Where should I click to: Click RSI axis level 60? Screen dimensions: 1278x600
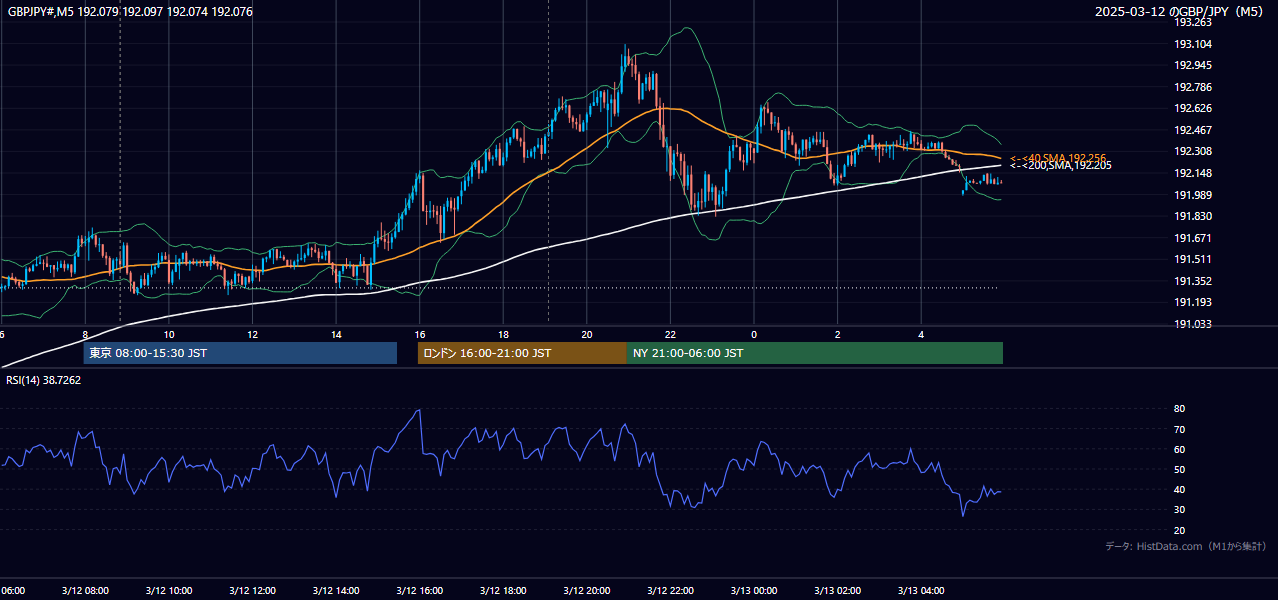click(1179, 449)
